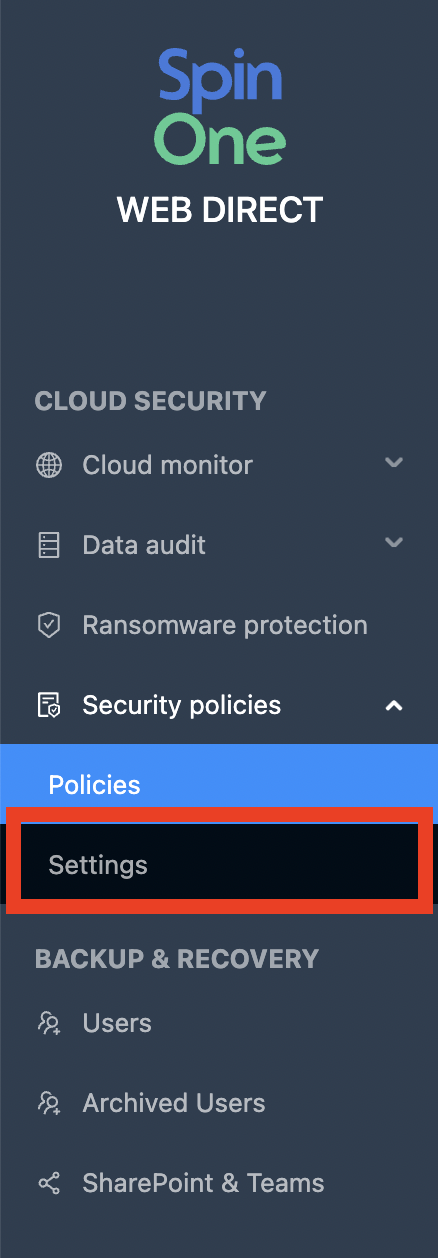This screenshot has width=438, height=1258.
Task: Click the Cloud monitor label text
Action: point(167,465)
